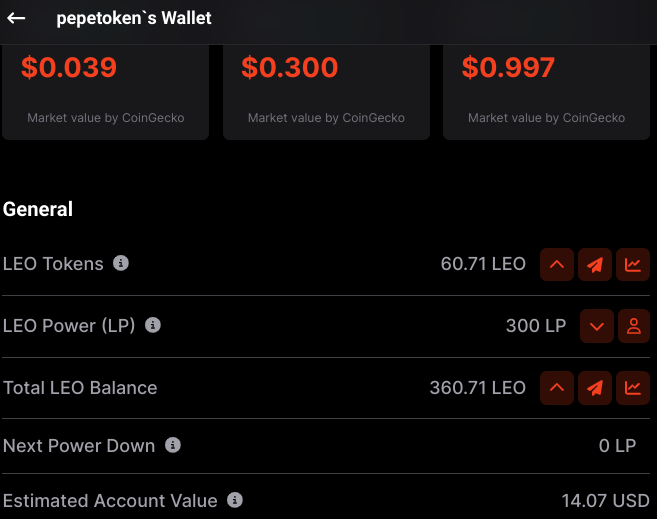
Task: View Total LEO Balance chart icon
Action: pyautogui.click(x=633, y=388)
